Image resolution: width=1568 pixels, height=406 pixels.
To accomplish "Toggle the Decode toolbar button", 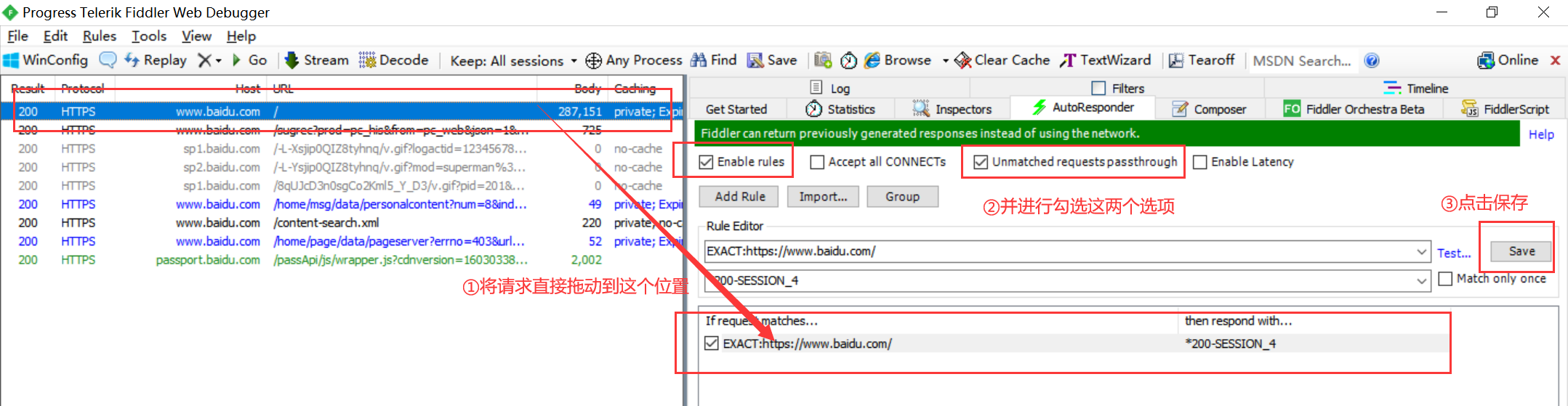I will (394, 60).
